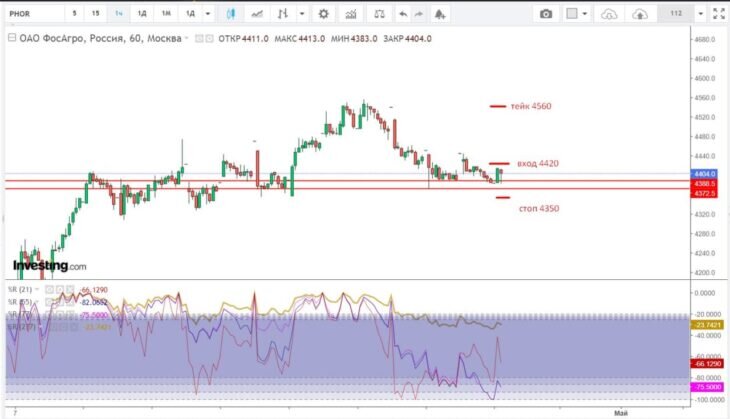Select the candlestick chart type icon
This screenshot has height=419, width=730.
click(230, 14)
